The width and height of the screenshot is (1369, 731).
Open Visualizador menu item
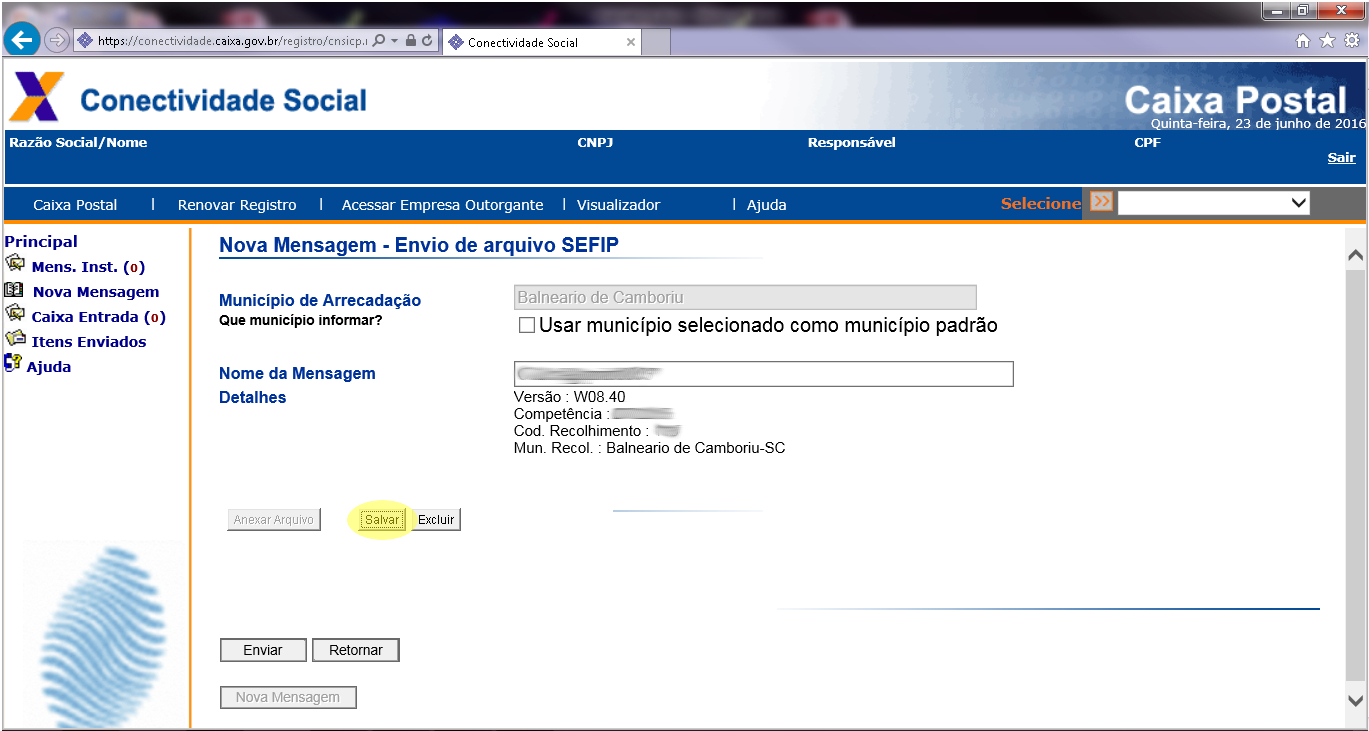click(x=618, y=205)
